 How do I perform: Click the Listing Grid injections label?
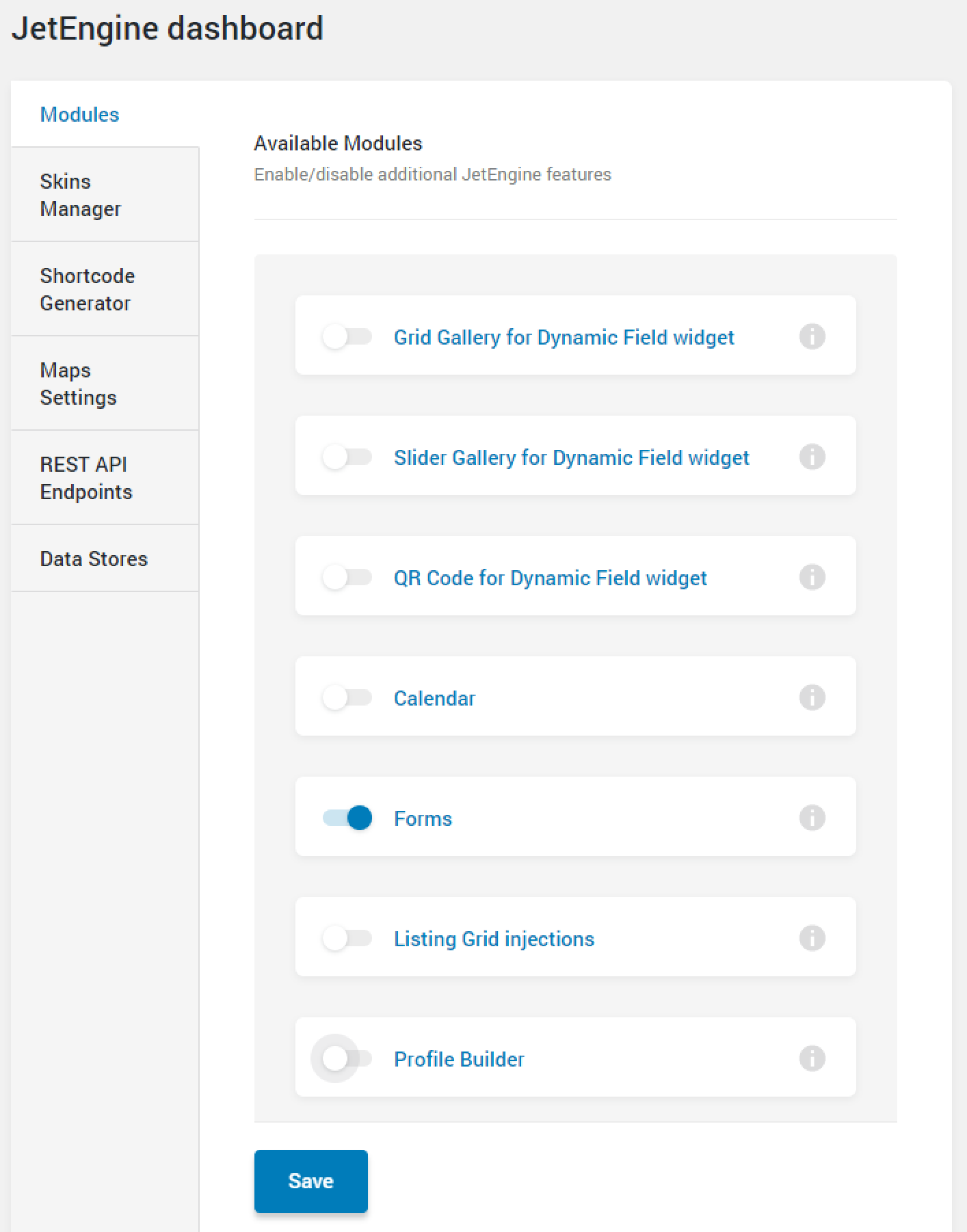tap(494, 939)
